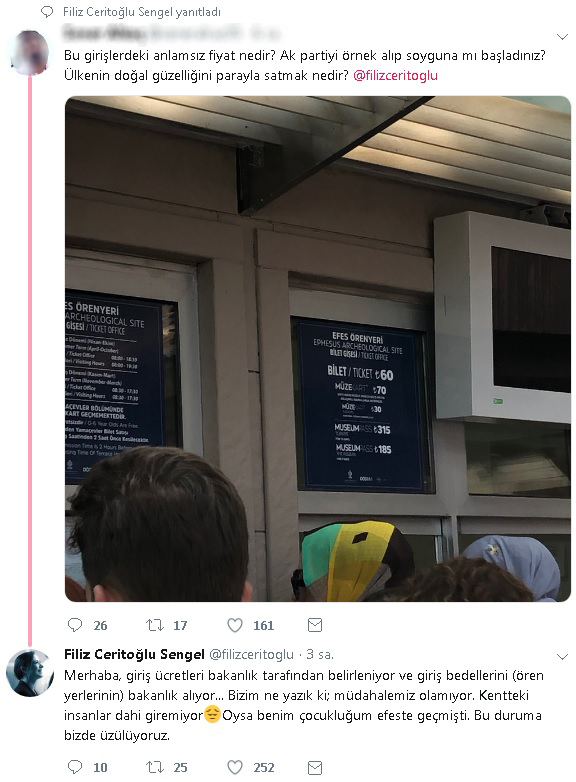This screenshot has width=576, height=782.
Task: Open the 3 sa. timestamp link
Action: (320, 654)
